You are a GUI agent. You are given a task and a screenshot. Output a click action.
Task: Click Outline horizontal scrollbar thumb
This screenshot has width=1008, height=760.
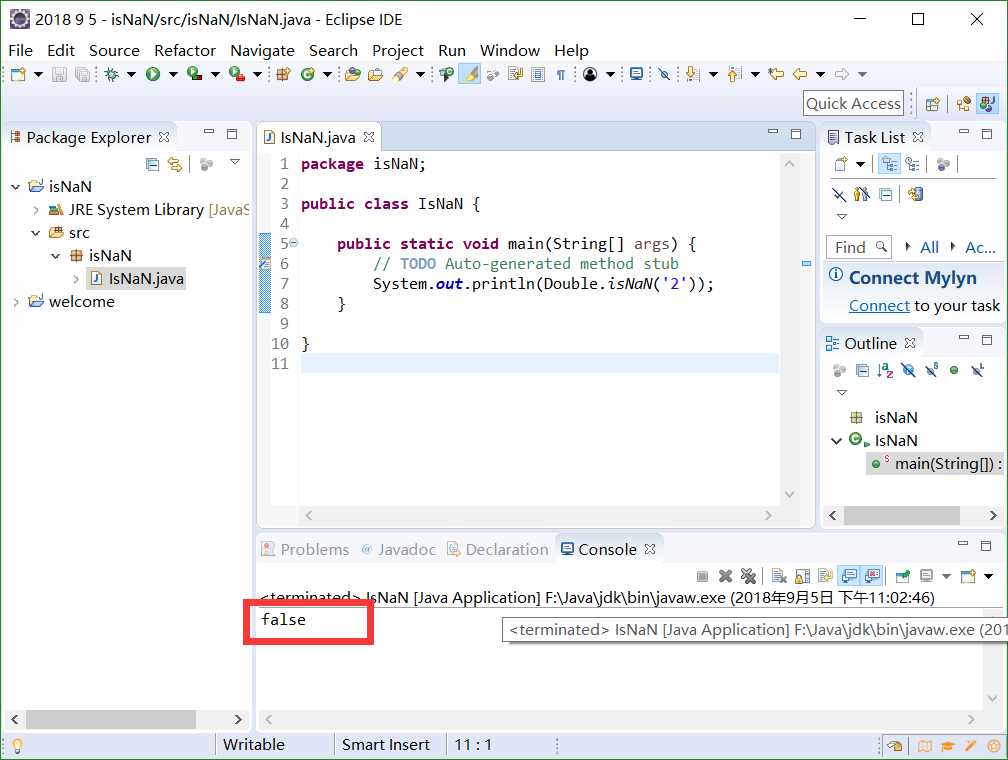[x=902, y=516]
